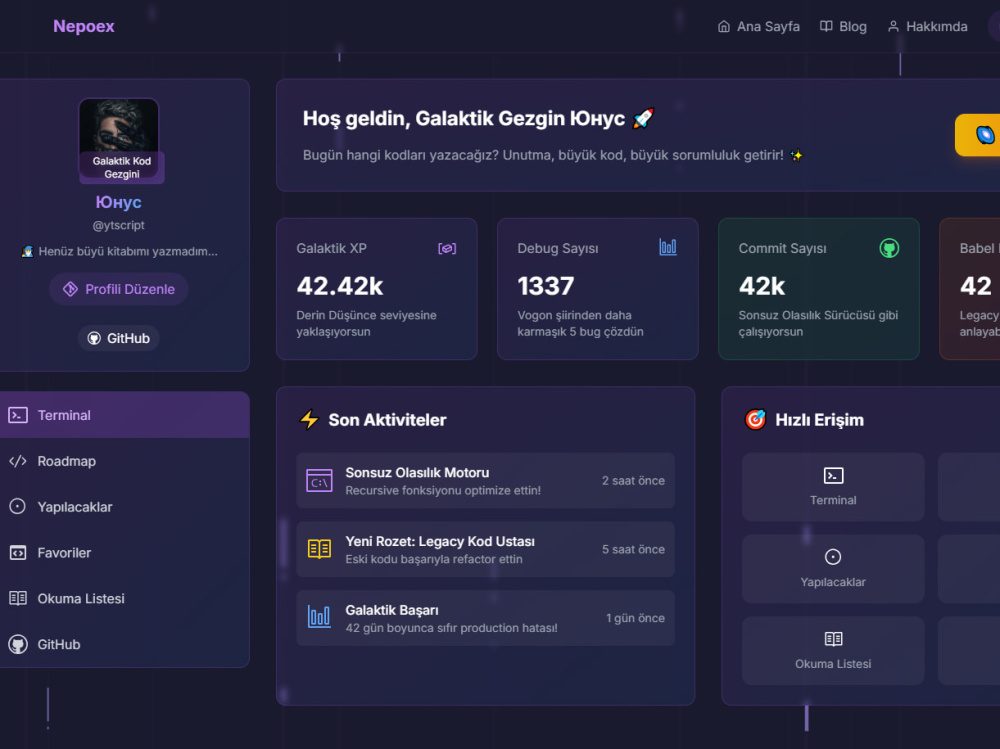The width and height of the screenshot is (1000, 749).
Task: Click the Galaktik XP card icon
Action: point(447,248)
